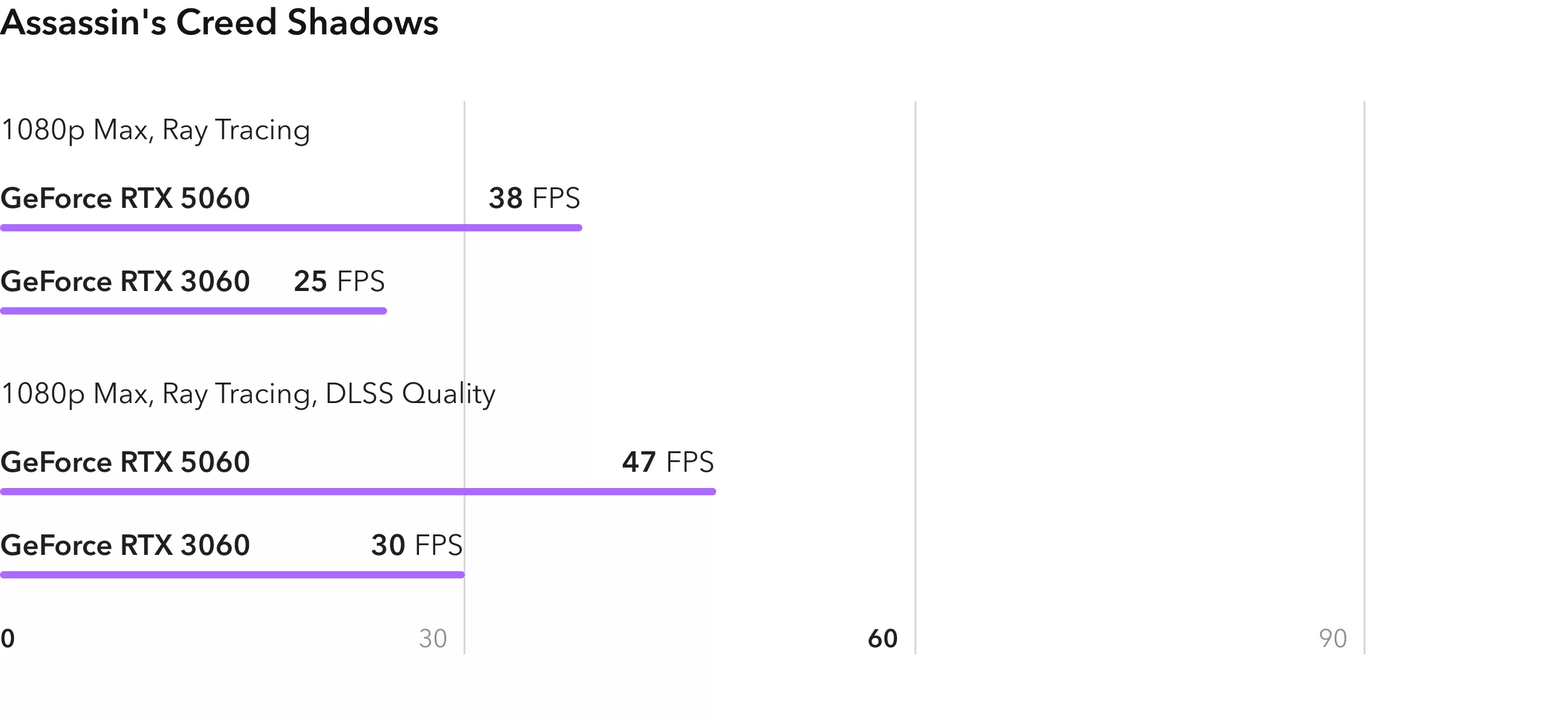The width and height of the screenshot is (1568, 723).
Task: Click the 25 FPS value label
Action: tap(339, 281)
